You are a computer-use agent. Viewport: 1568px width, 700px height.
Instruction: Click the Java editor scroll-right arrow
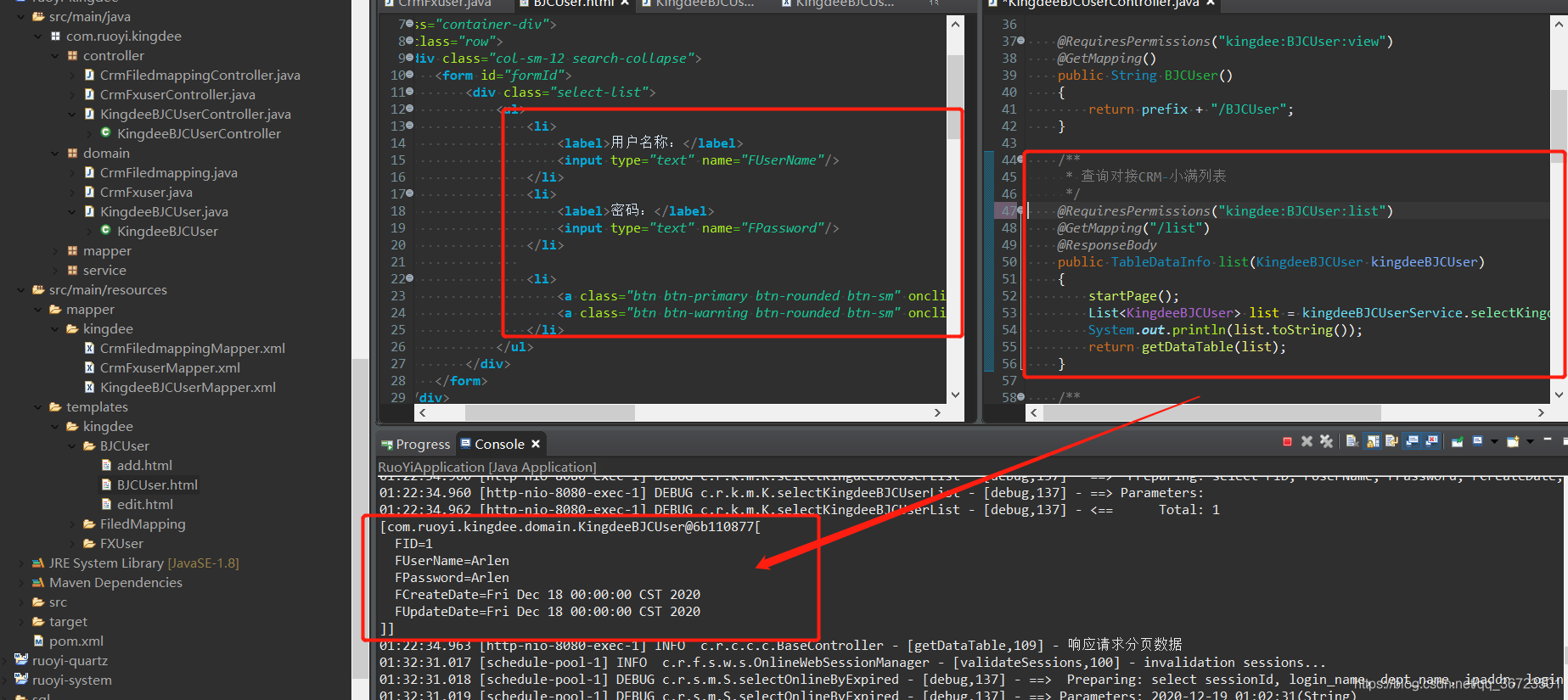click(x=1541, y=412)
